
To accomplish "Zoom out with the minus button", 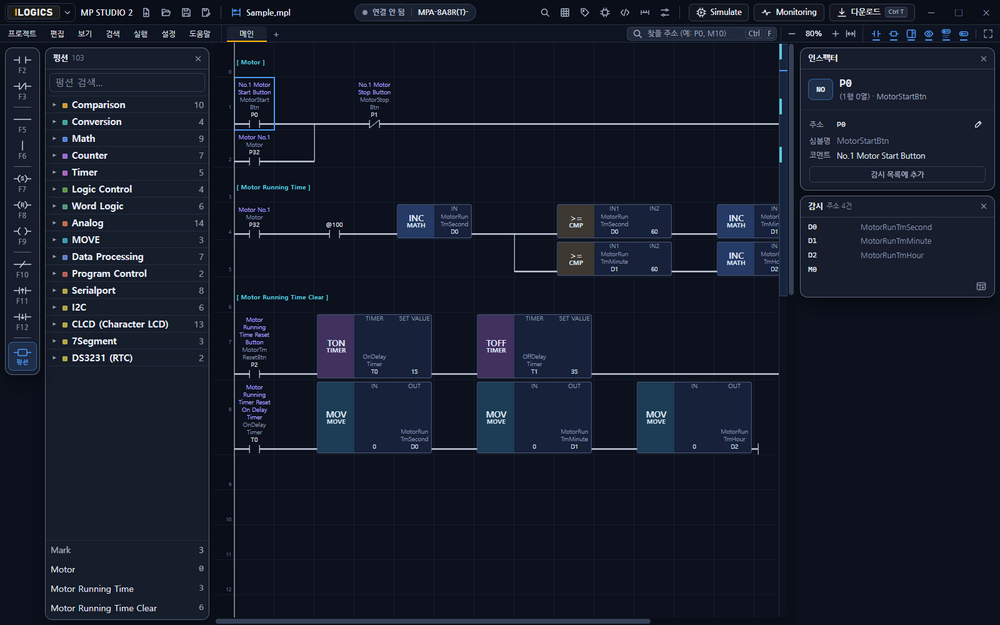I will coord(792,34).
